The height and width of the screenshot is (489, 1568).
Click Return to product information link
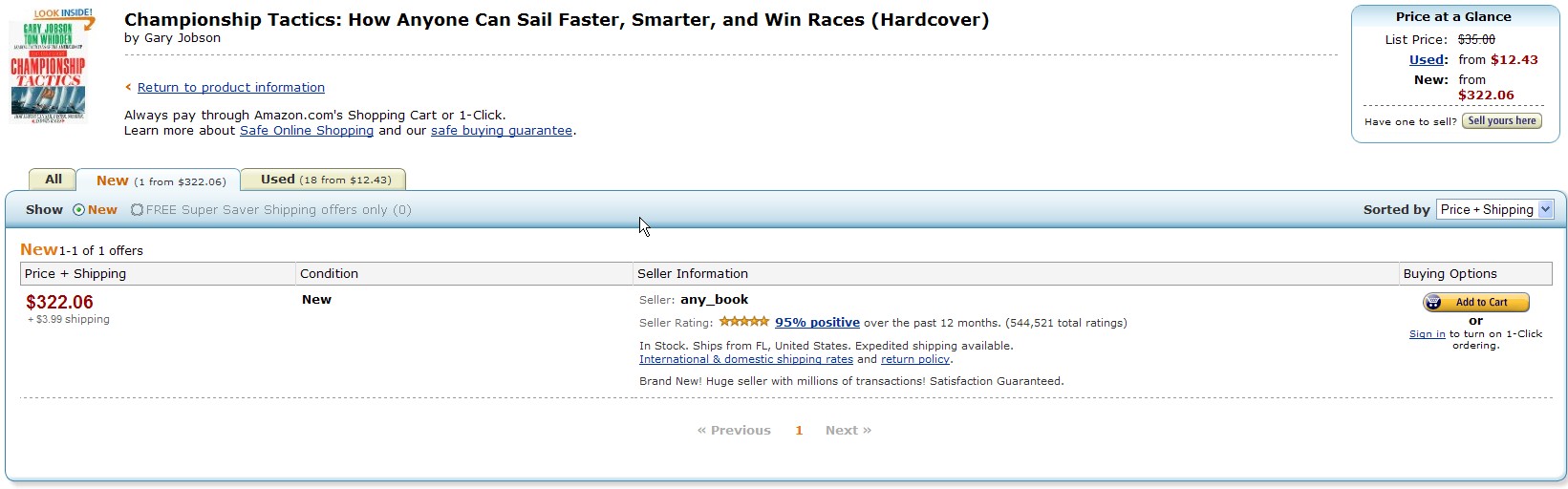tap(230, 88)
